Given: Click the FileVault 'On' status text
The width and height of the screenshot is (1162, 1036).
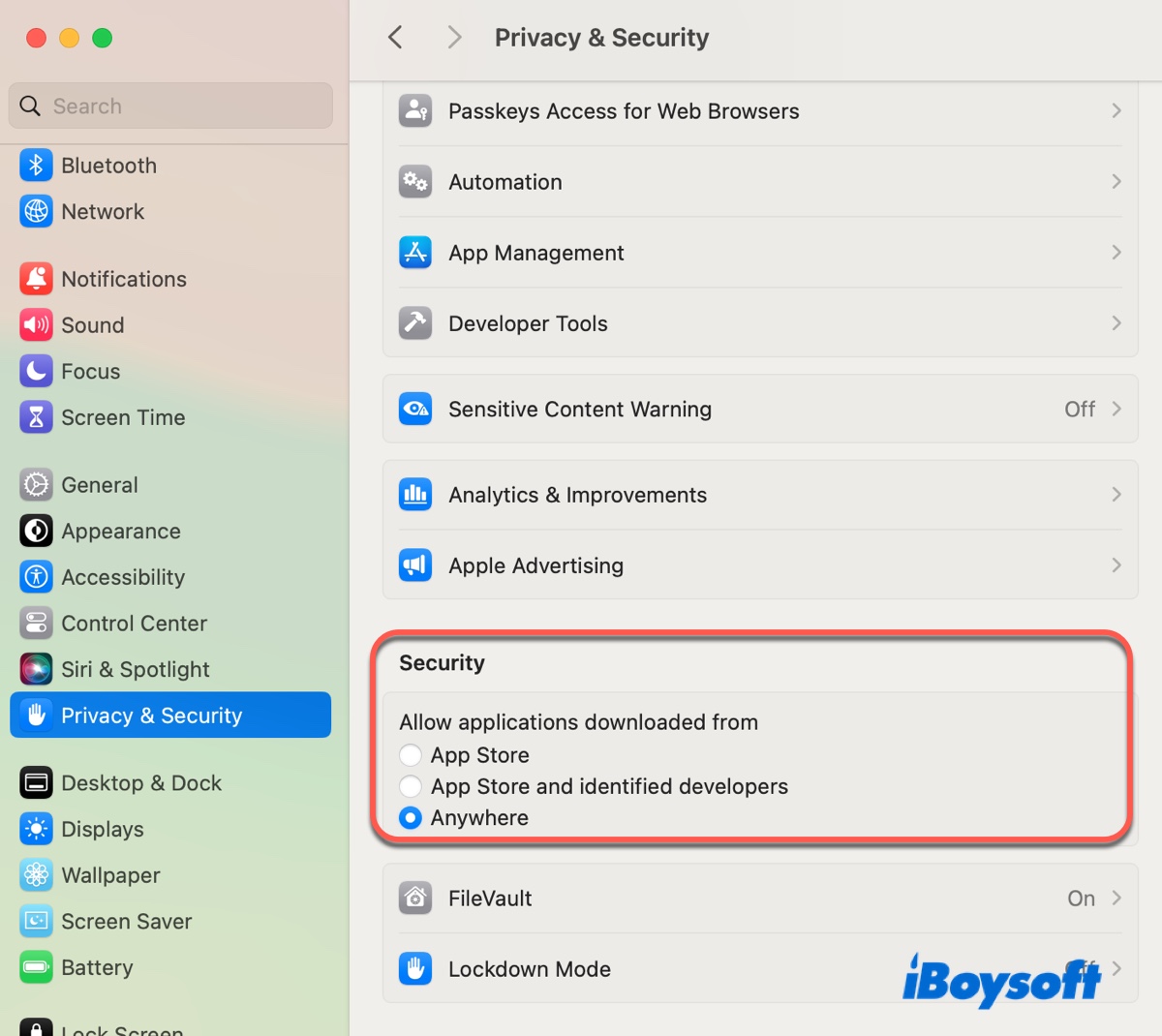Looking at the screenshot, I should coord(1081,899).
